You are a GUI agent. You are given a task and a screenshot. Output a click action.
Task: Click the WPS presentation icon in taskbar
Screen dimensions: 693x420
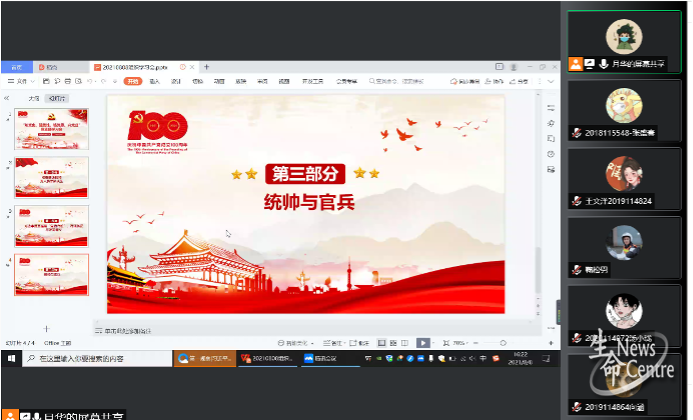(x=267, y=358)
